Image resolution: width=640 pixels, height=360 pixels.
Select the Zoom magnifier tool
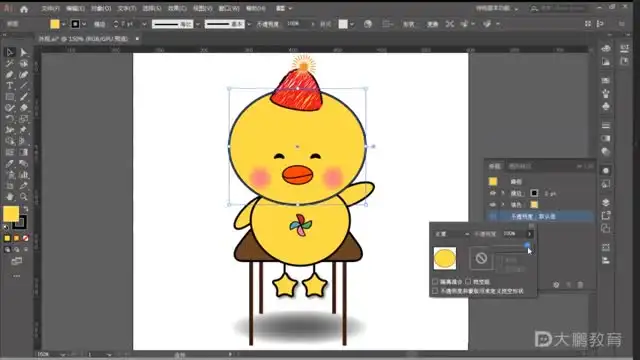tap(24, 197)
